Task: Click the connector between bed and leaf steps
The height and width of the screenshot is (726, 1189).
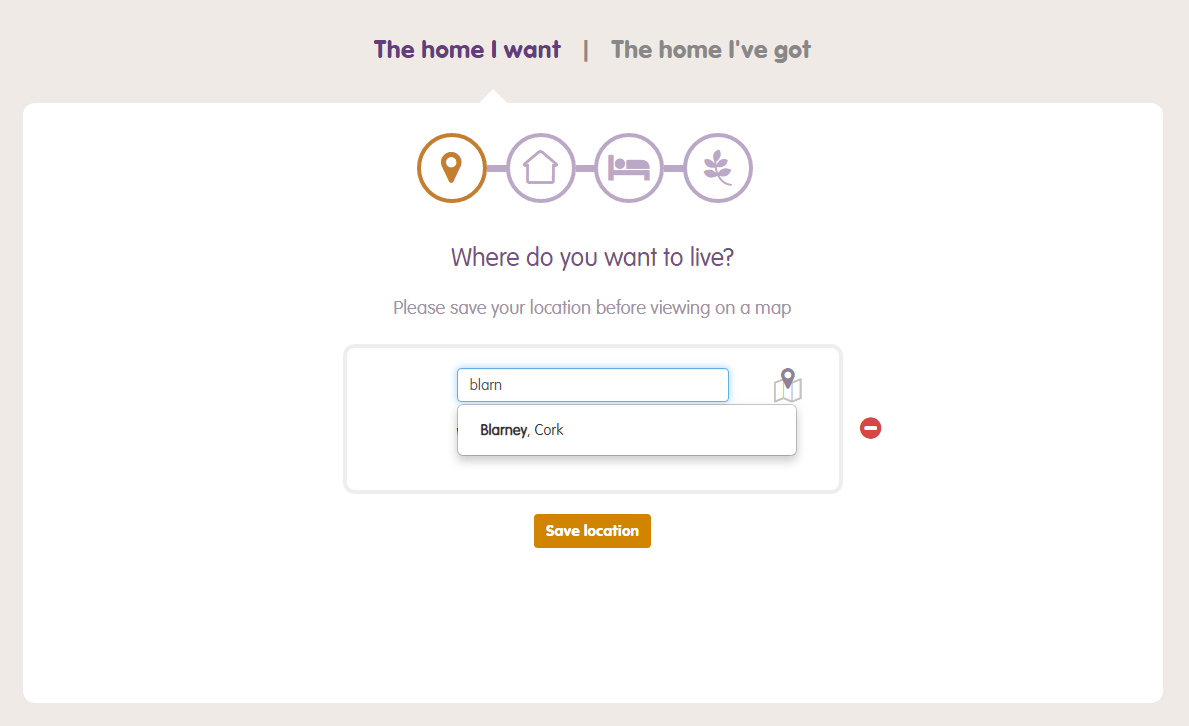Action: coord(674,168)
